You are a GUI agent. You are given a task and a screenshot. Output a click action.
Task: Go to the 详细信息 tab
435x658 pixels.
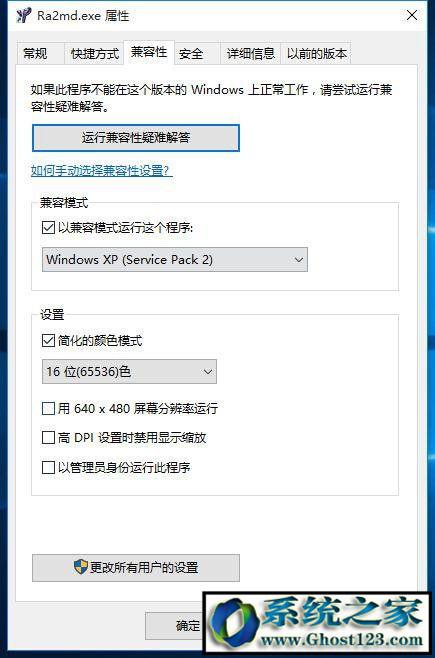tap(250, 54)
